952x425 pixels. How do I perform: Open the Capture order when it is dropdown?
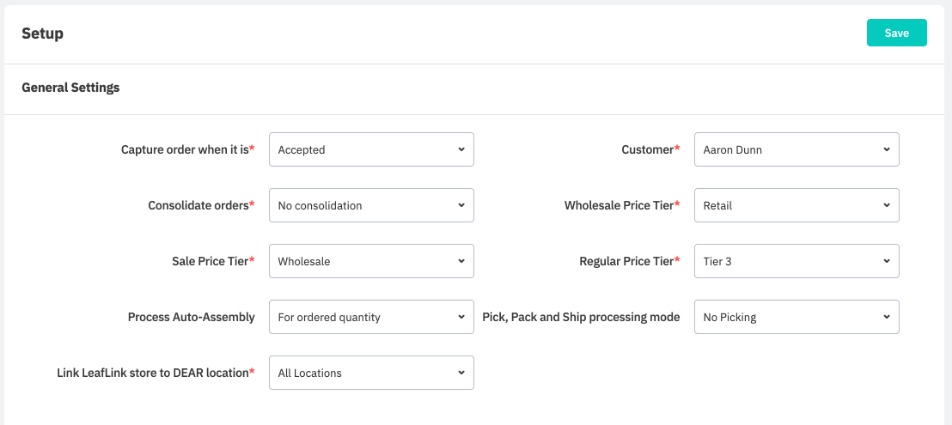[x=371, y=150]
